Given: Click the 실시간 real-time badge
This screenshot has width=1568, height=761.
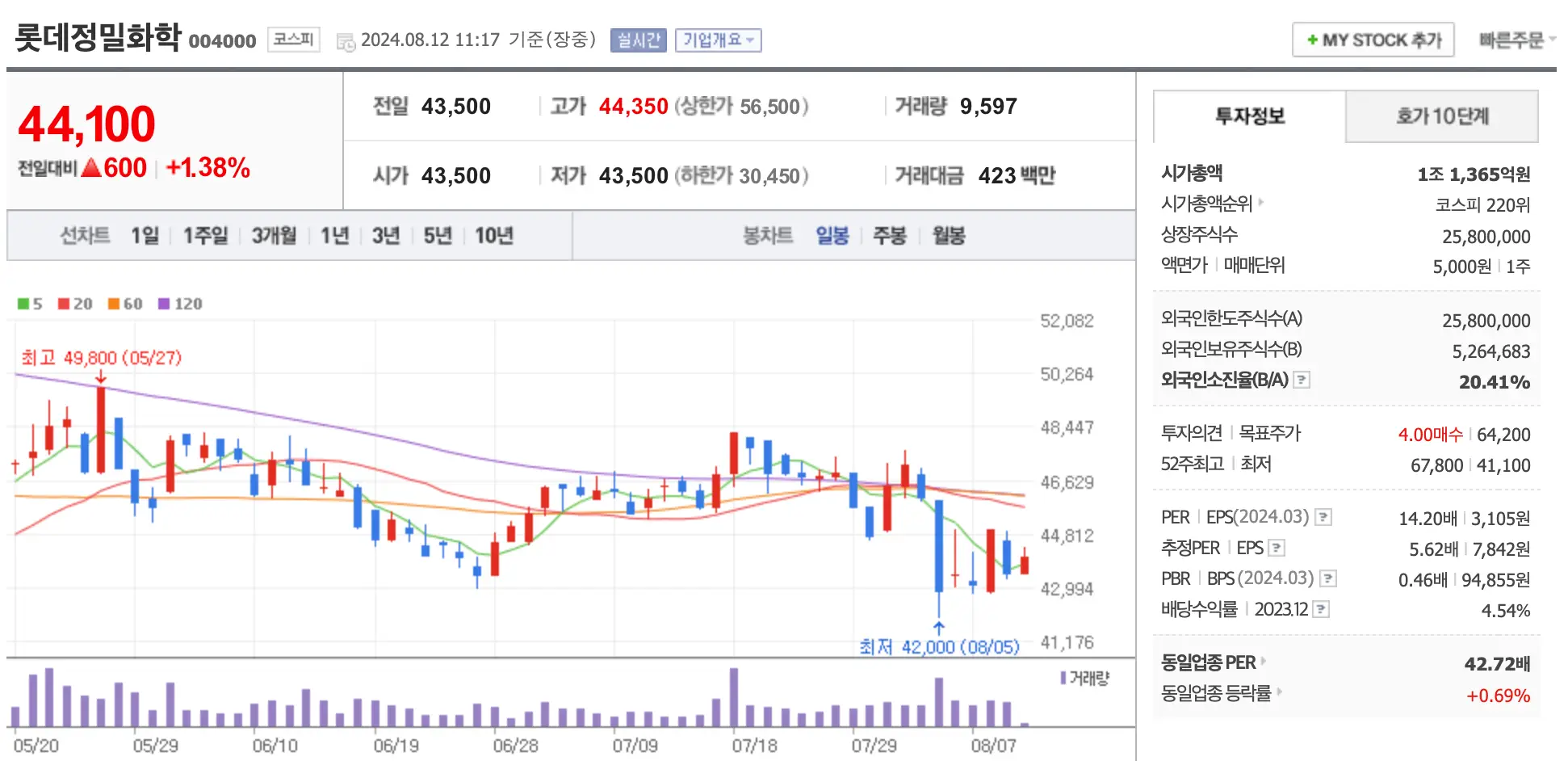Looking at the screenshot, I should pyautogui.click(x=638, y=40).
